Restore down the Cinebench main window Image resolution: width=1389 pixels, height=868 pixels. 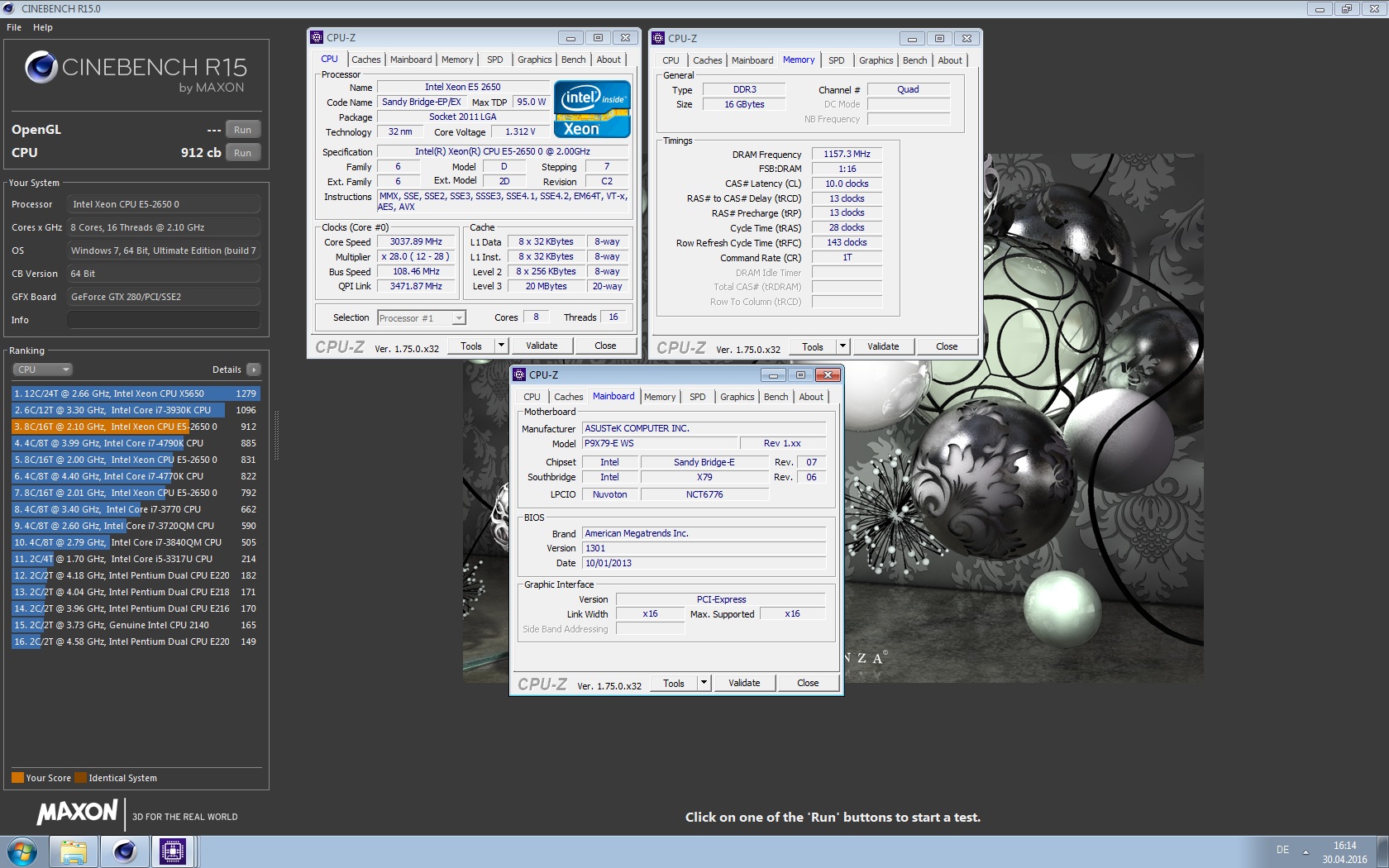[x=1347, y=9]
